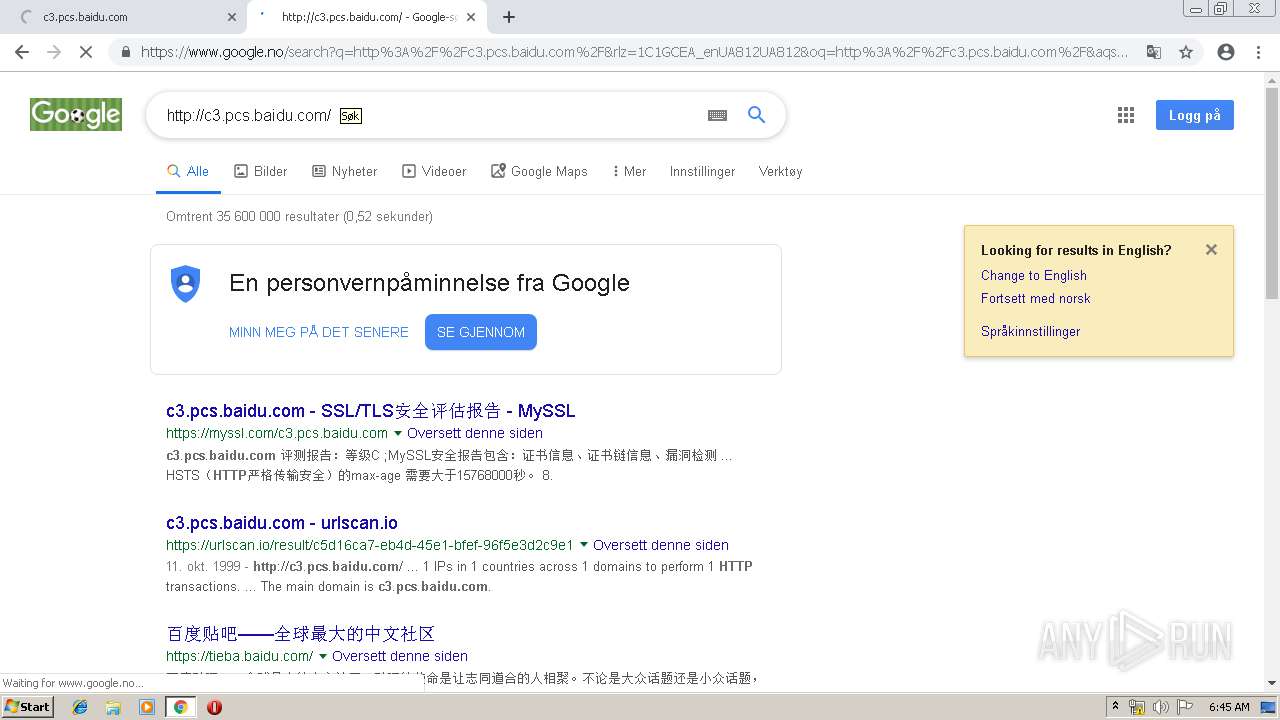The image size is (1280, 720).
Task: Open the Chrome profile avatar menu
Action: click(1226, 52)
